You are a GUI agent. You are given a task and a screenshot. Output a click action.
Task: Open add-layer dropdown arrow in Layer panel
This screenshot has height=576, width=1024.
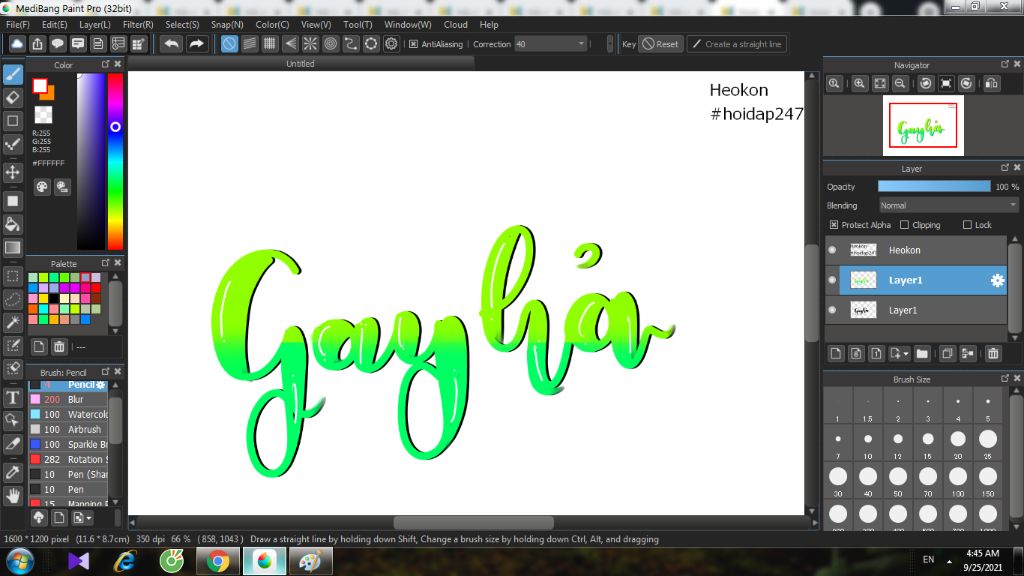point(906,354)
